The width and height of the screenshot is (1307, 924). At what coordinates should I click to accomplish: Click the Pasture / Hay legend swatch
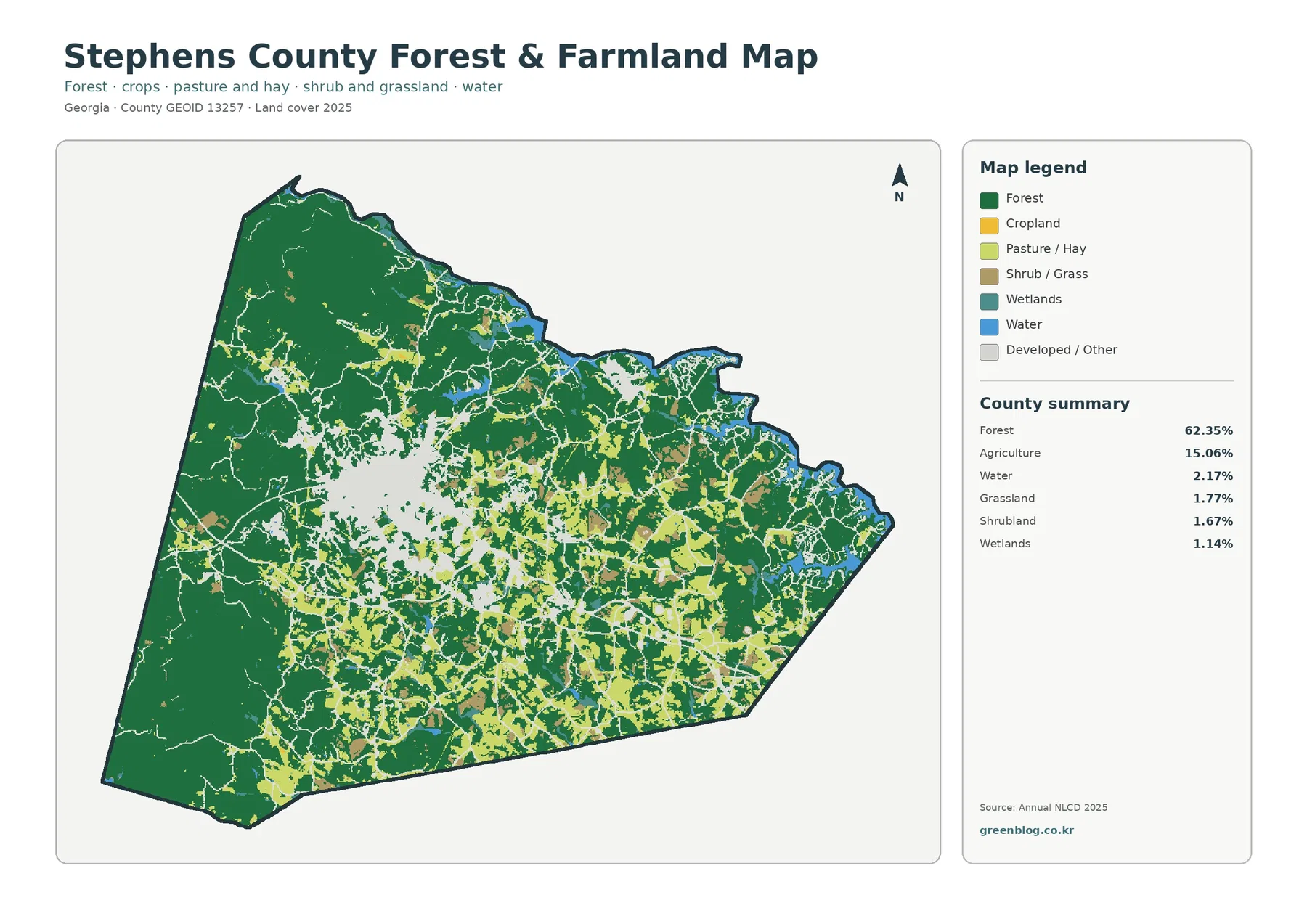(x=989, y=251)
